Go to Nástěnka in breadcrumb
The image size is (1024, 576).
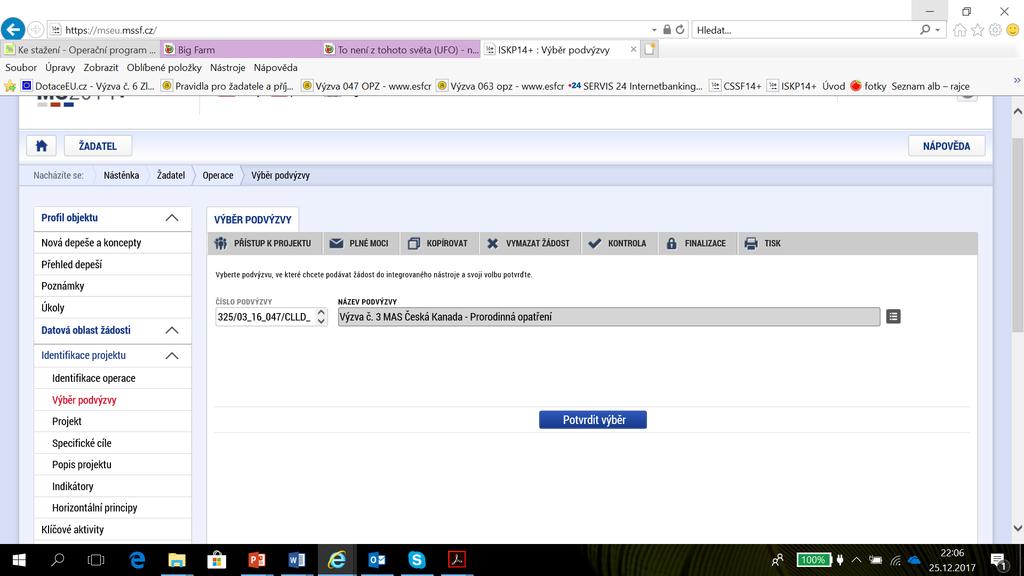[121, 175]
